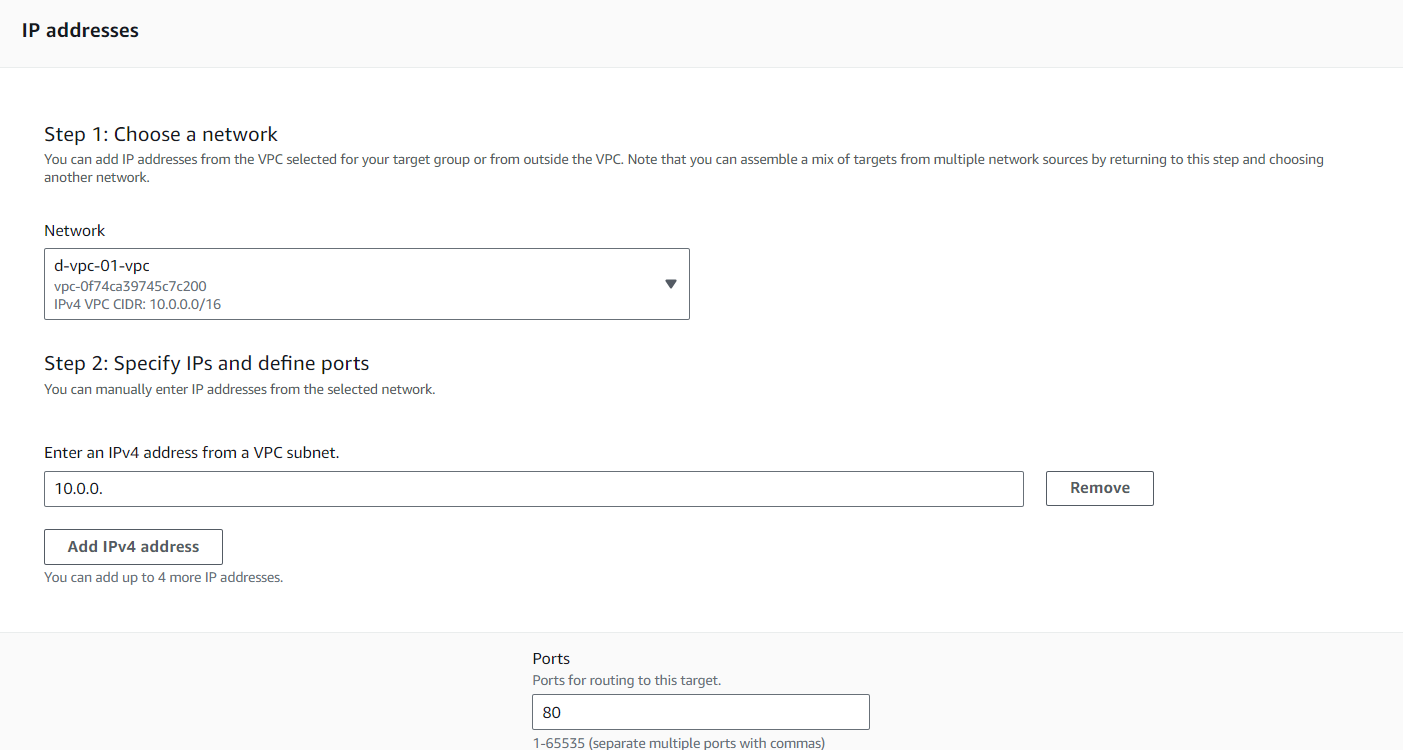Click the IP addresses section heading

tap(80, 30)
